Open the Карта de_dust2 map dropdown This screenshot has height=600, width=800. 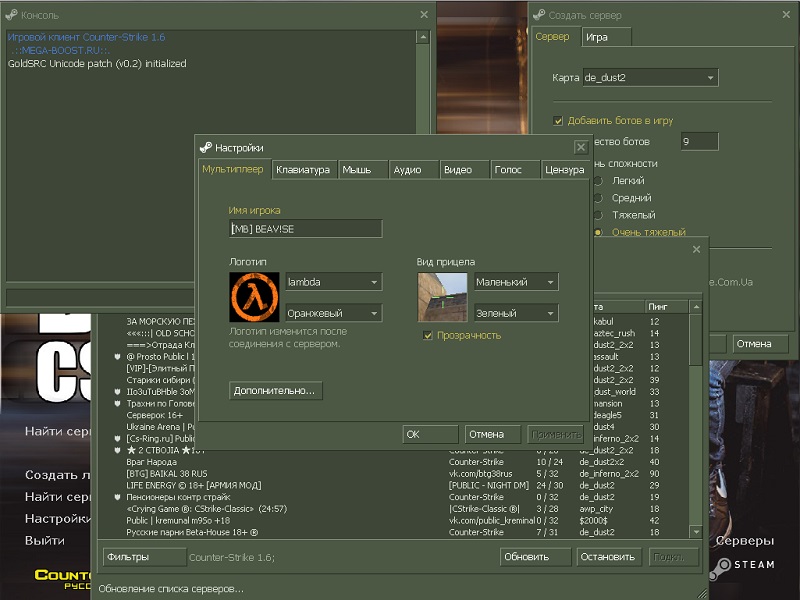click(x=651, y=78)
